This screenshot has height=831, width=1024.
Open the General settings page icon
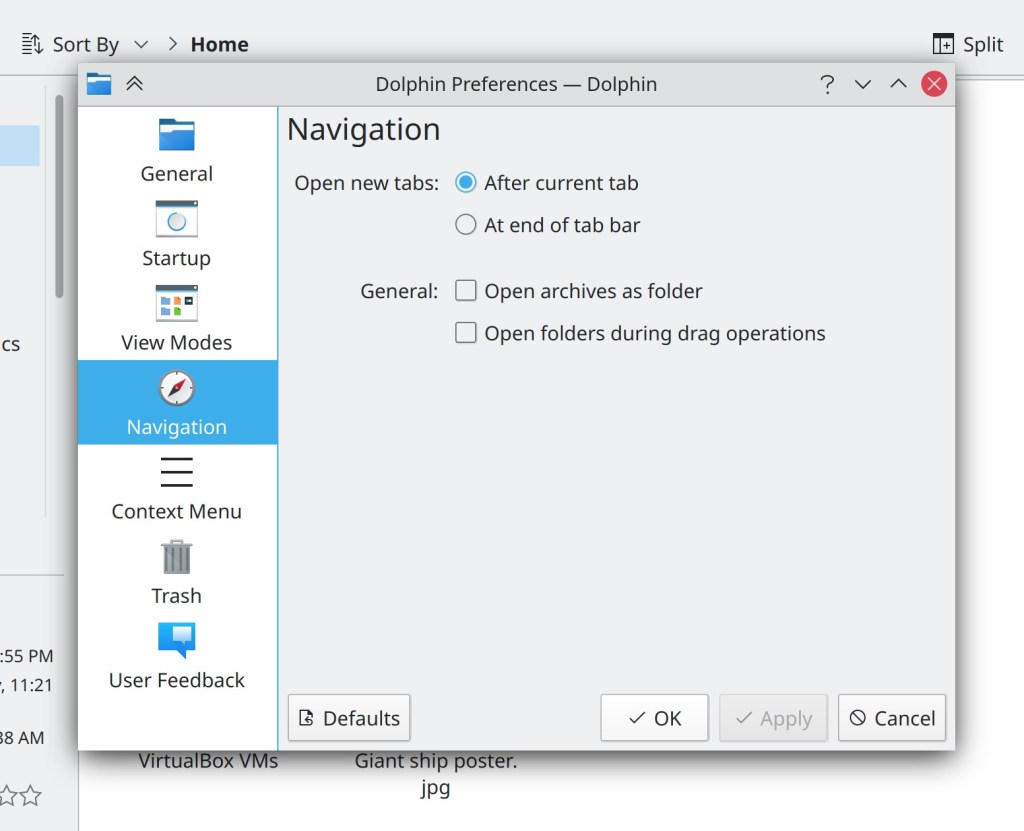[176, 135]
